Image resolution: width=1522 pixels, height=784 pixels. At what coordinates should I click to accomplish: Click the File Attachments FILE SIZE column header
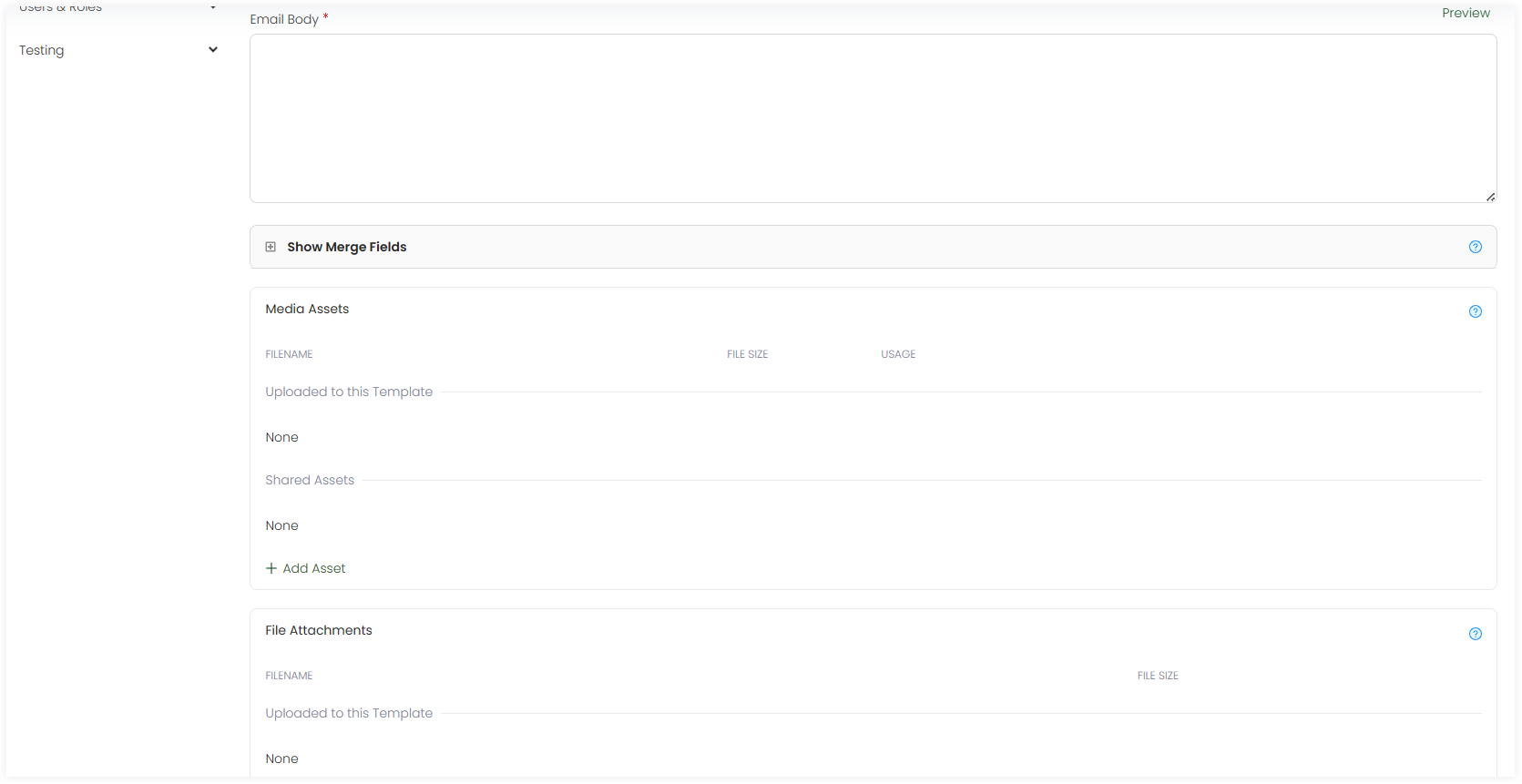coord(1158,676)
